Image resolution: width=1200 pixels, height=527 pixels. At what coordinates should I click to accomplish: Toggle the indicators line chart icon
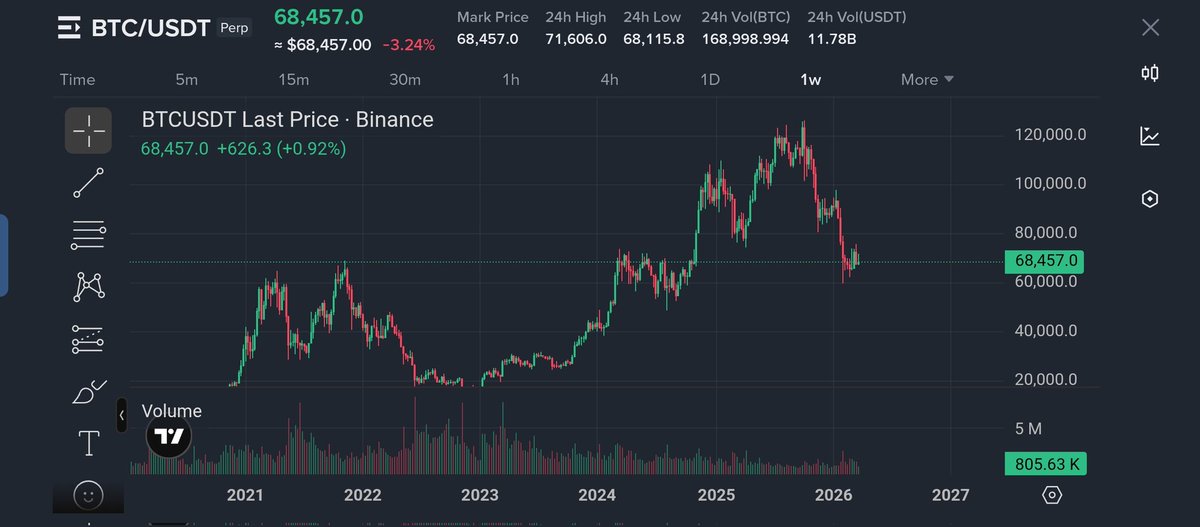click(x=1150, y=136)
